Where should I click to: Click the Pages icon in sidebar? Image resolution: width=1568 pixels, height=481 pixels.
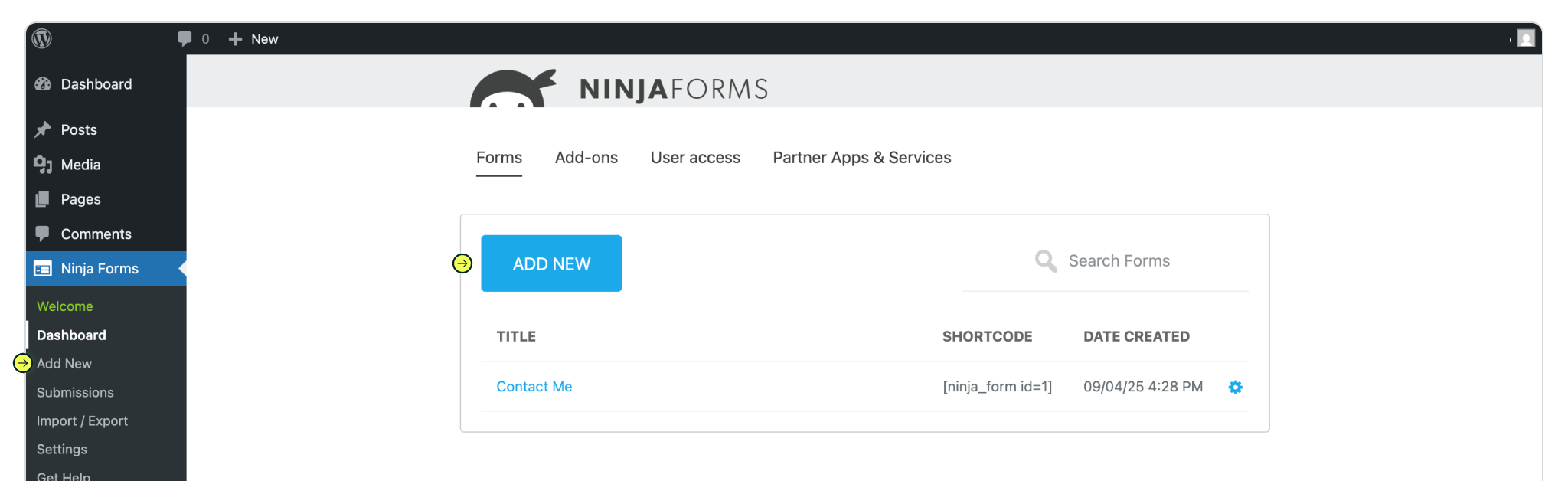pyautogui.click(x=43, y=199)
